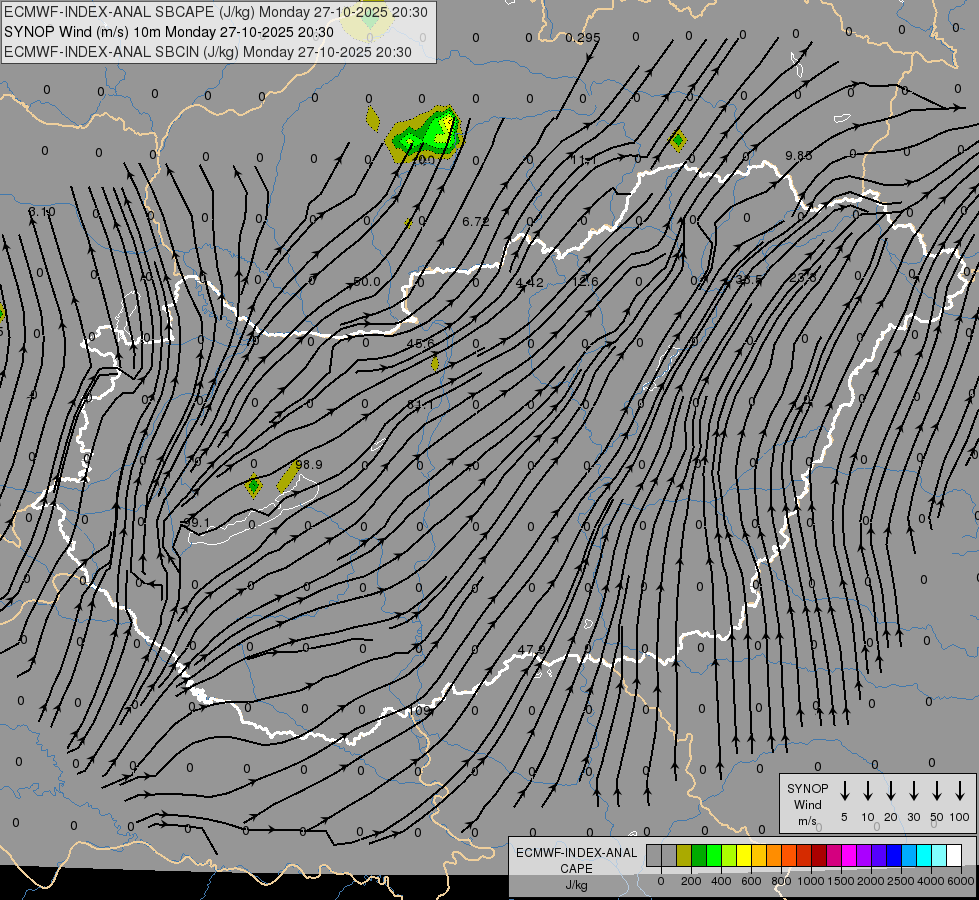979x900 pixels.
Task: Click the wind arrow above the 20 label
Action: click(890, 790)
